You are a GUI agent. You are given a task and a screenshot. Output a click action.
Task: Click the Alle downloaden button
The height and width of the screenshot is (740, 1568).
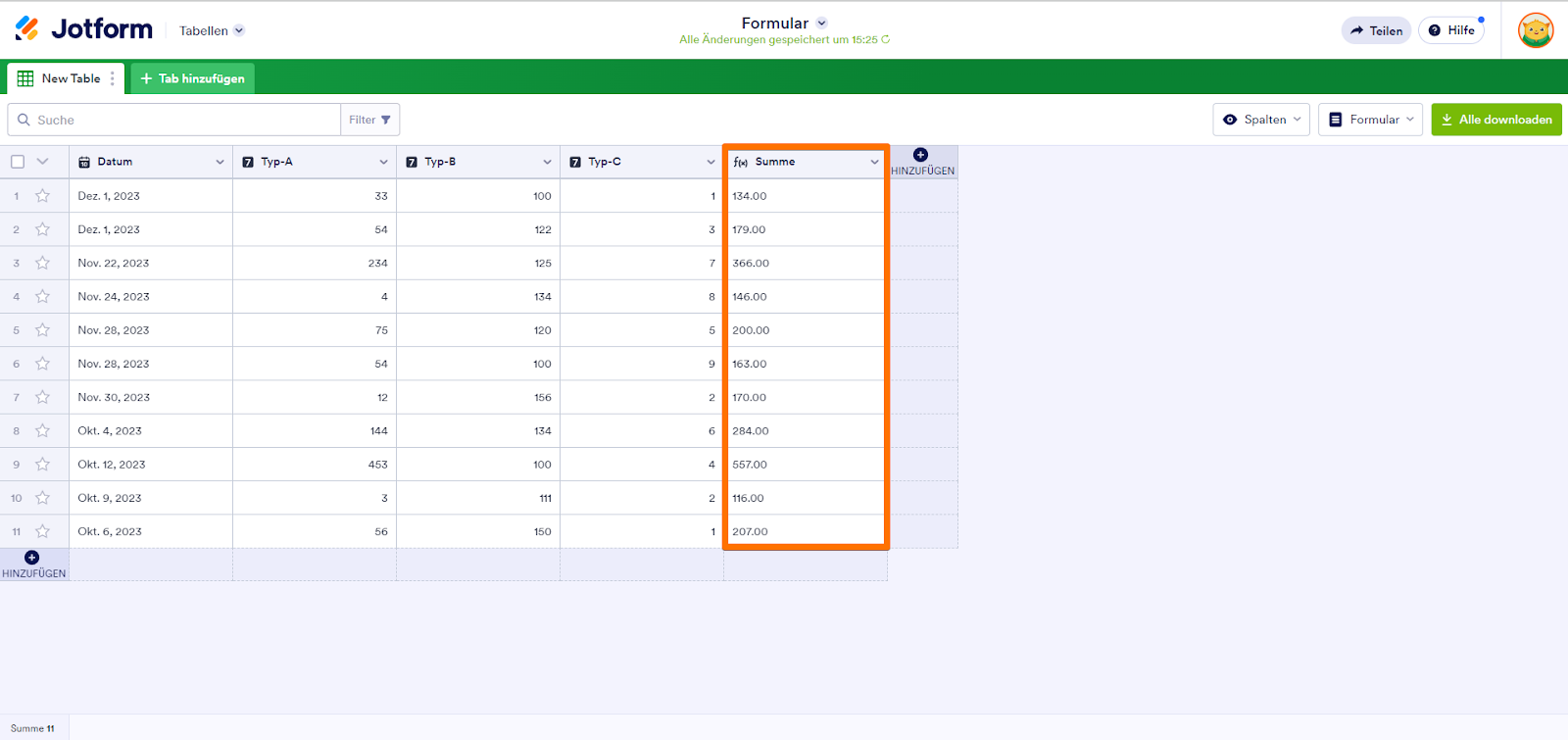(x=1495, y=120)
